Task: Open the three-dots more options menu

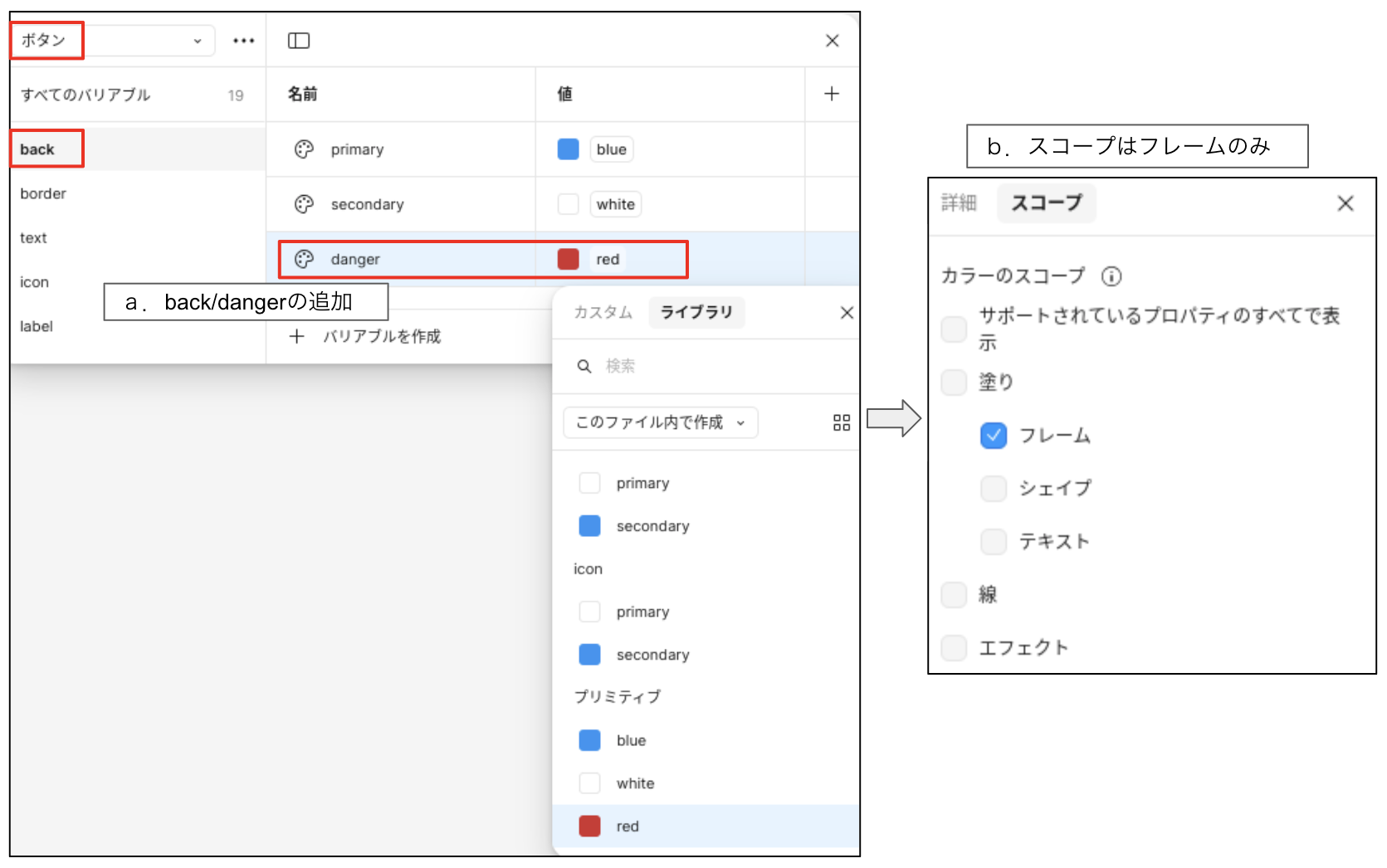Action: point(243,41)
